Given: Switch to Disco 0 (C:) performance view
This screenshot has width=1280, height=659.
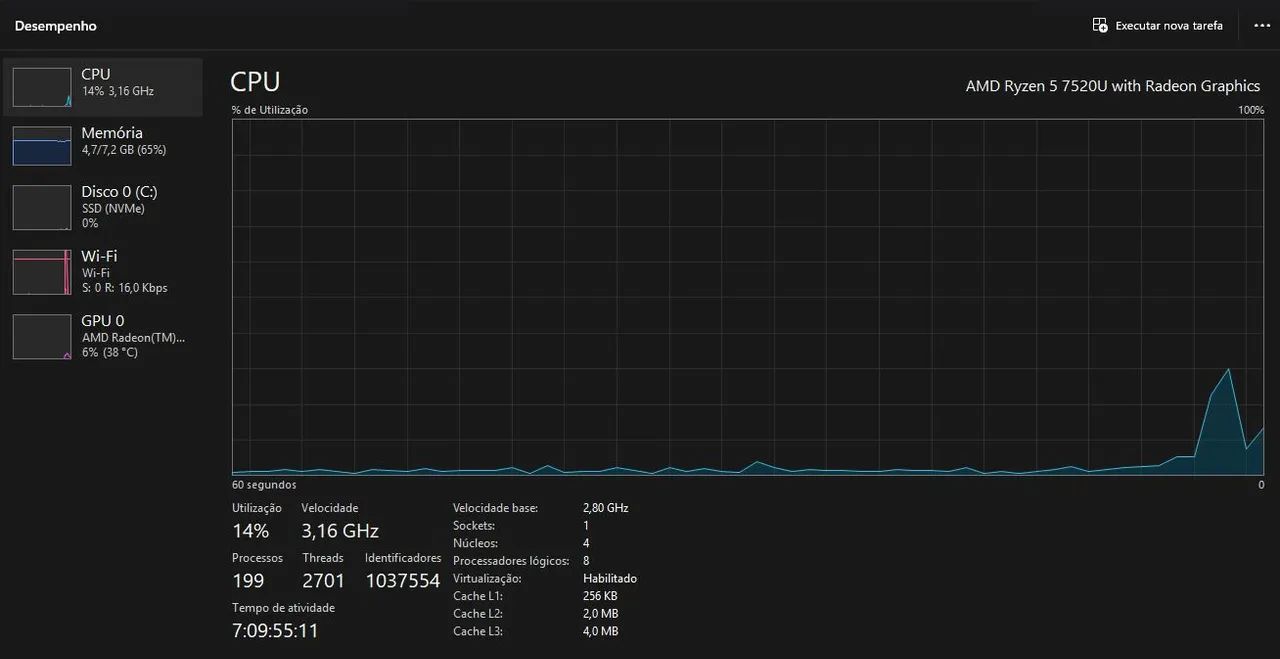Looking at the screenshot, I should point(119,192).
